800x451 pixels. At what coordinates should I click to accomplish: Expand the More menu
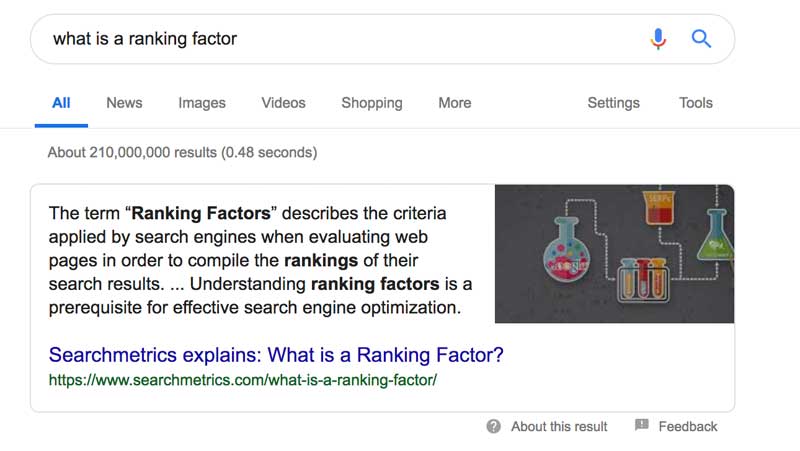pyautogui.click(x=454, y=103)
